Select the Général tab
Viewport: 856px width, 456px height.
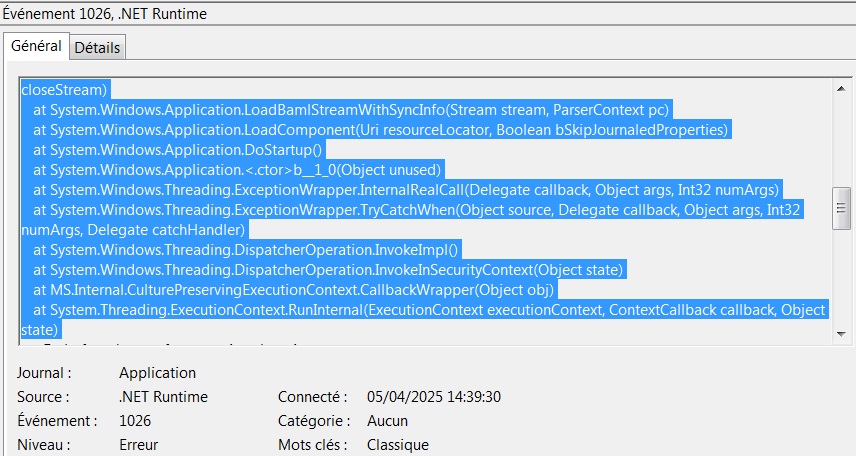click(x=36, y=46)
